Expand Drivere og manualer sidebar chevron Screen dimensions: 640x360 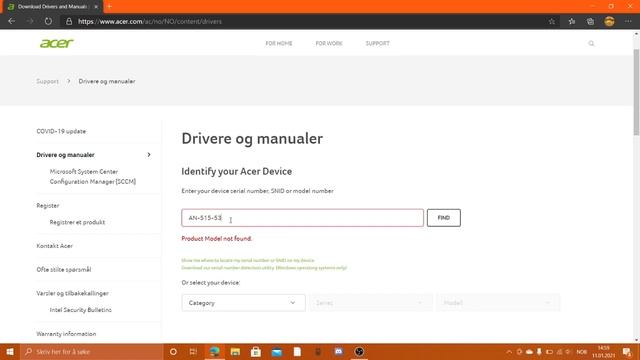tap(149, 155)
